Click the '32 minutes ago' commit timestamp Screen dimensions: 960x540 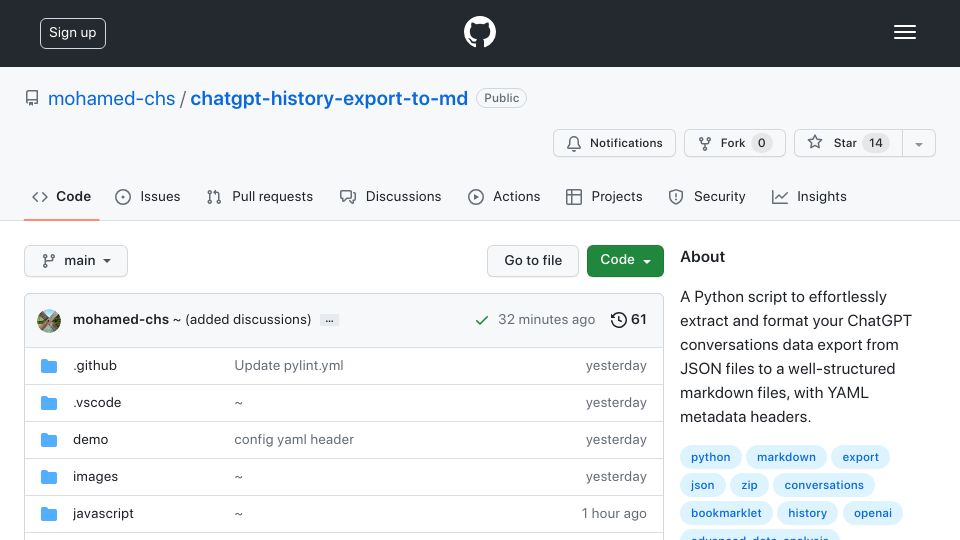pos(546,320)
